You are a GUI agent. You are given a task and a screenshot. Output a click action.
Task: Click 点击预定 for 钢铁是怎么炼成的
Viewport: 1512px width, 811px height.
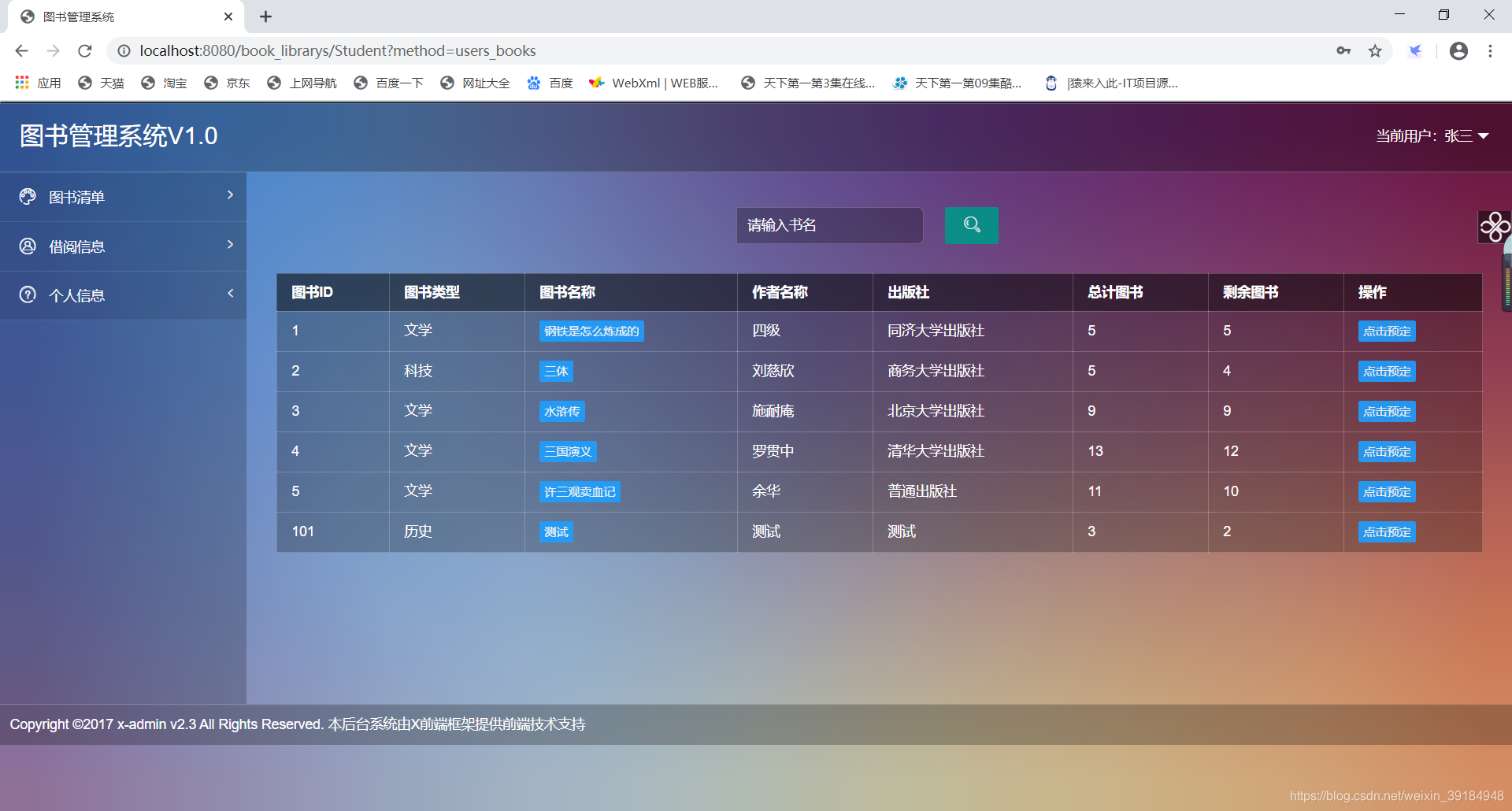click(1387, 331)
